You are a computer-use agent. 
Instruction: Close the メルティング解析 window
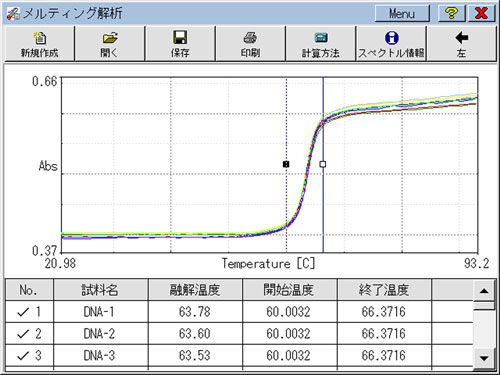[x=481, y=13]
